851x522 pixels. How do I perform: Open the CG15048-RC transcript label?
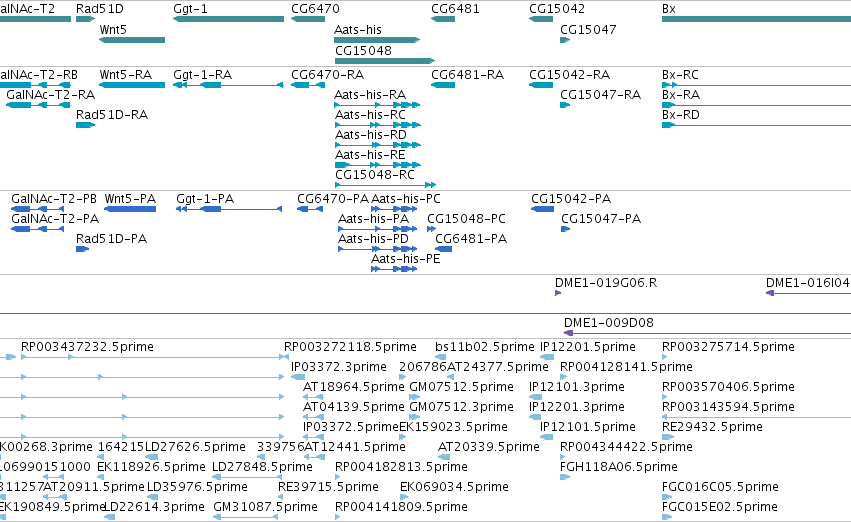click(x=375, y=175)
